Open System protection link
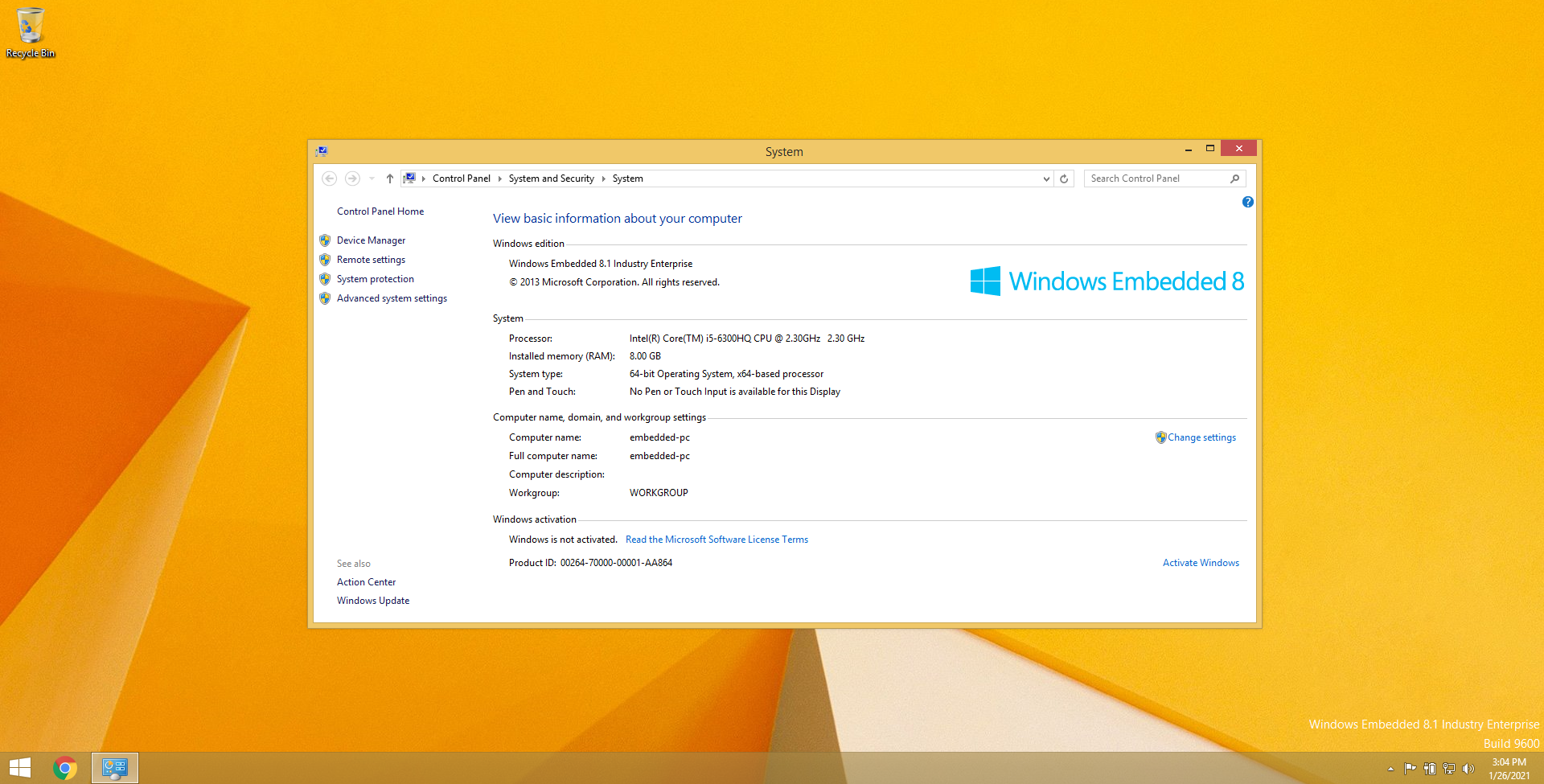The width and height of the screenshot is (1544, 784). click(376, 279)
